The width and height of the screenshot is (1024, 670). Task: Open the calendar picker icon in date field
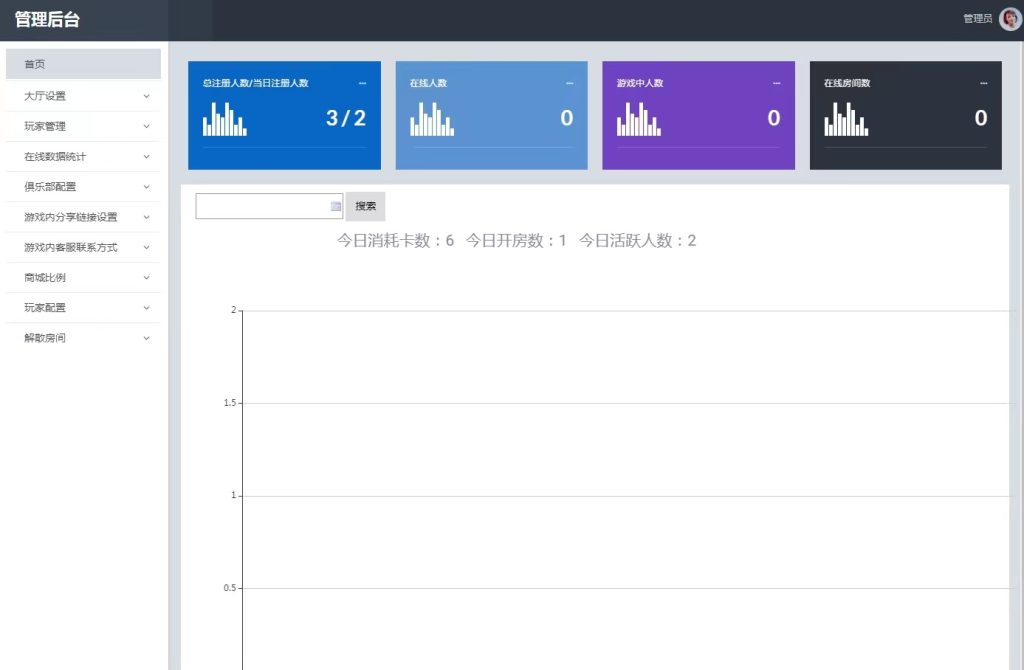[x=336, y=206]
